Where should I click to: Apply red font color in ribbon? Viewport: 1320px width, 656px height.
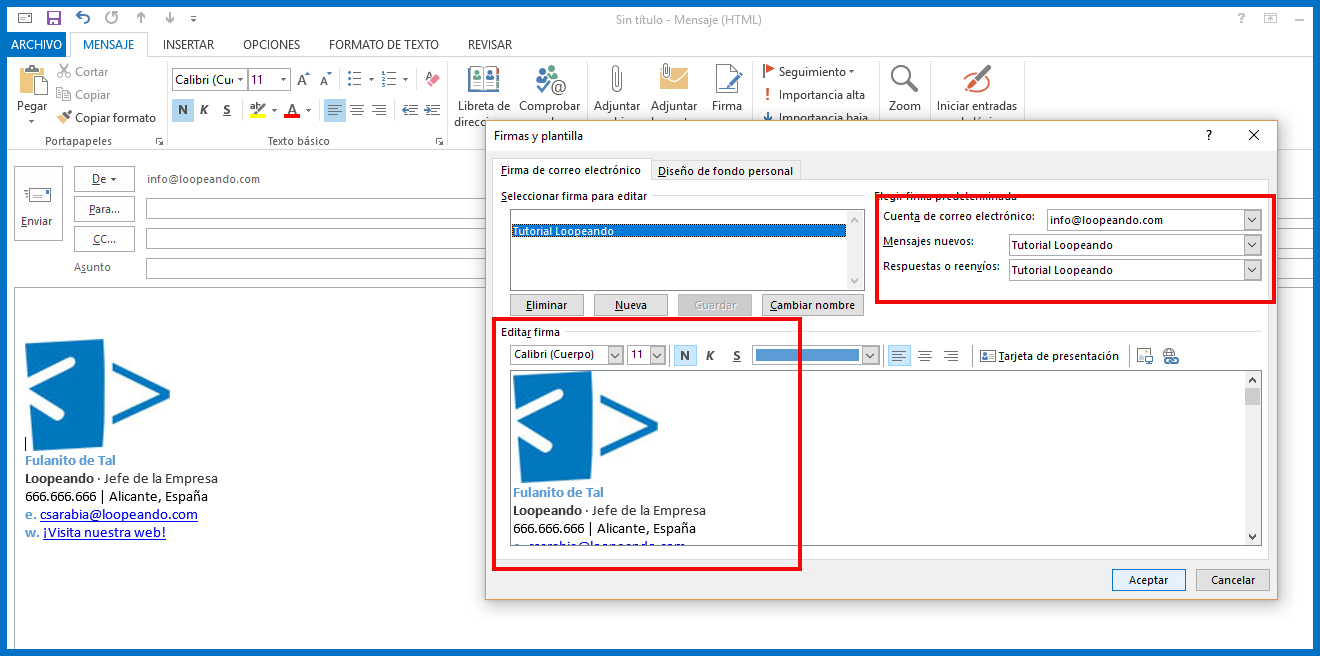[292, 110]
